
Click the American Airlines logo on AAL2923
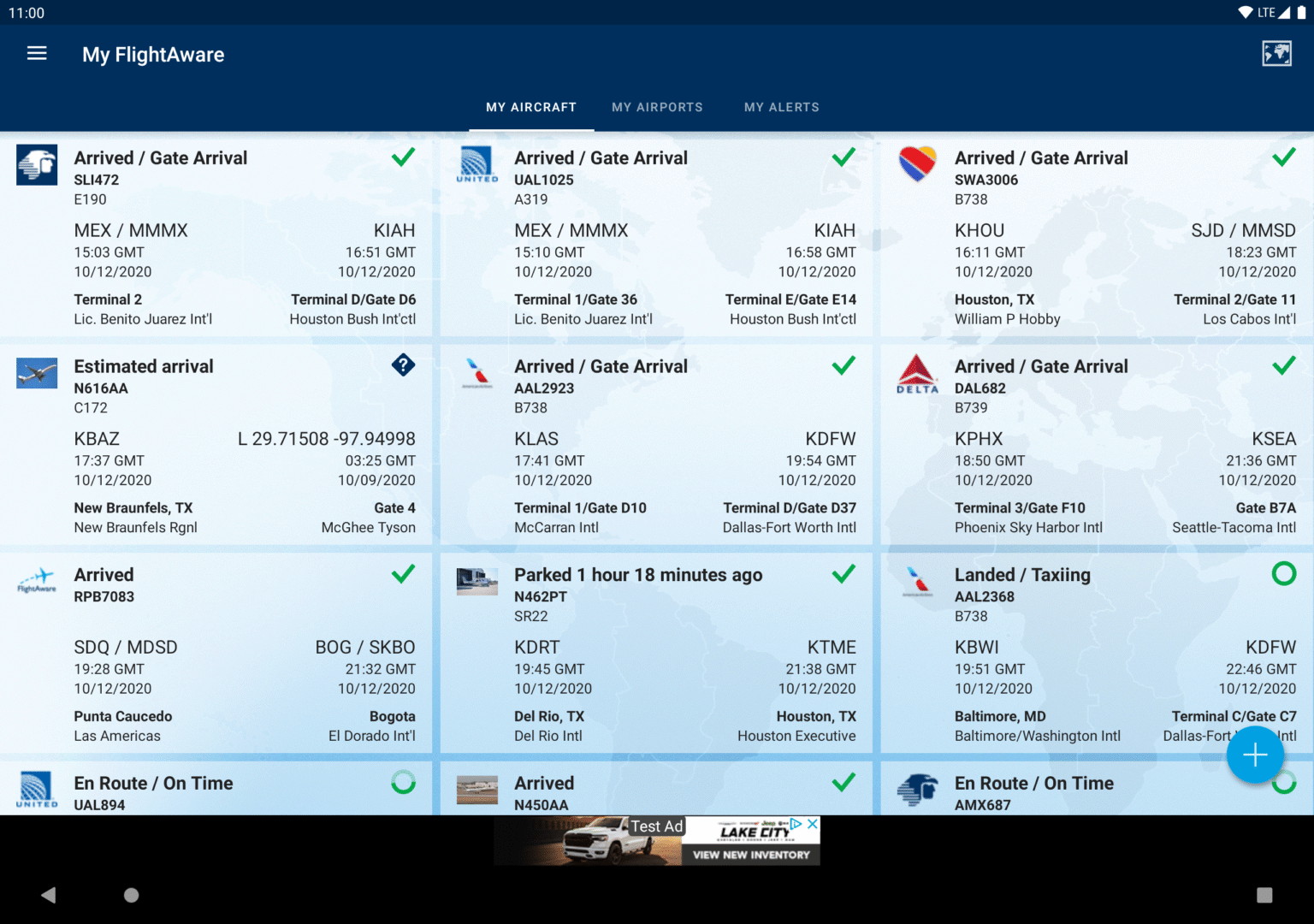tap(476, 374)
